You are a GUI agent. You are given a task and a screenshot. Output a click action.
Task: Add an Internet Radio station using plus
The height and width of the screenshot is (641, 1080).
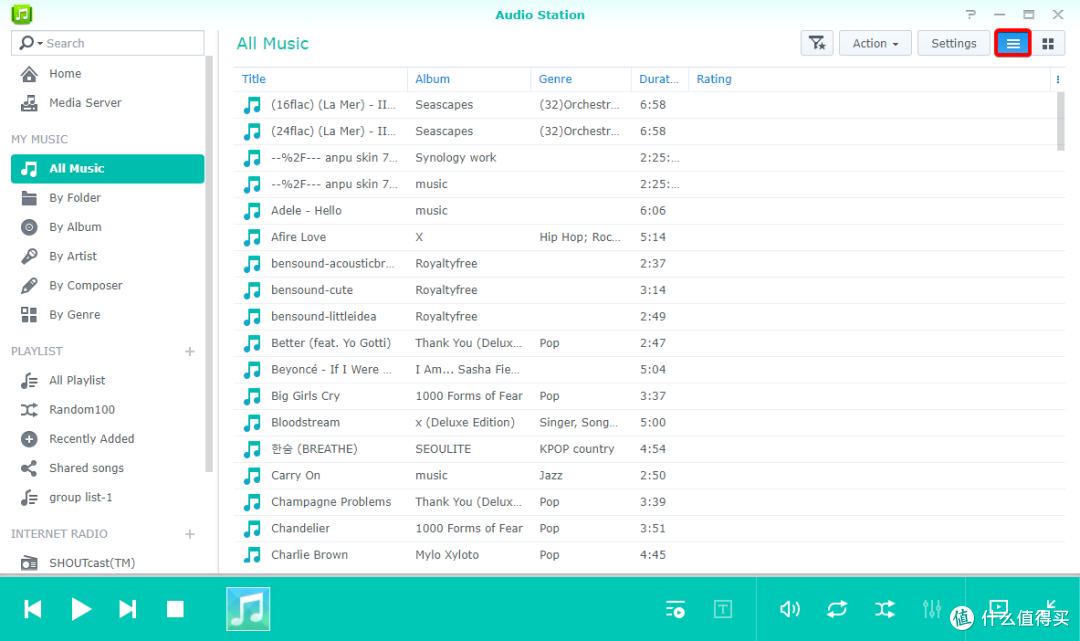[x=190, y=534]
